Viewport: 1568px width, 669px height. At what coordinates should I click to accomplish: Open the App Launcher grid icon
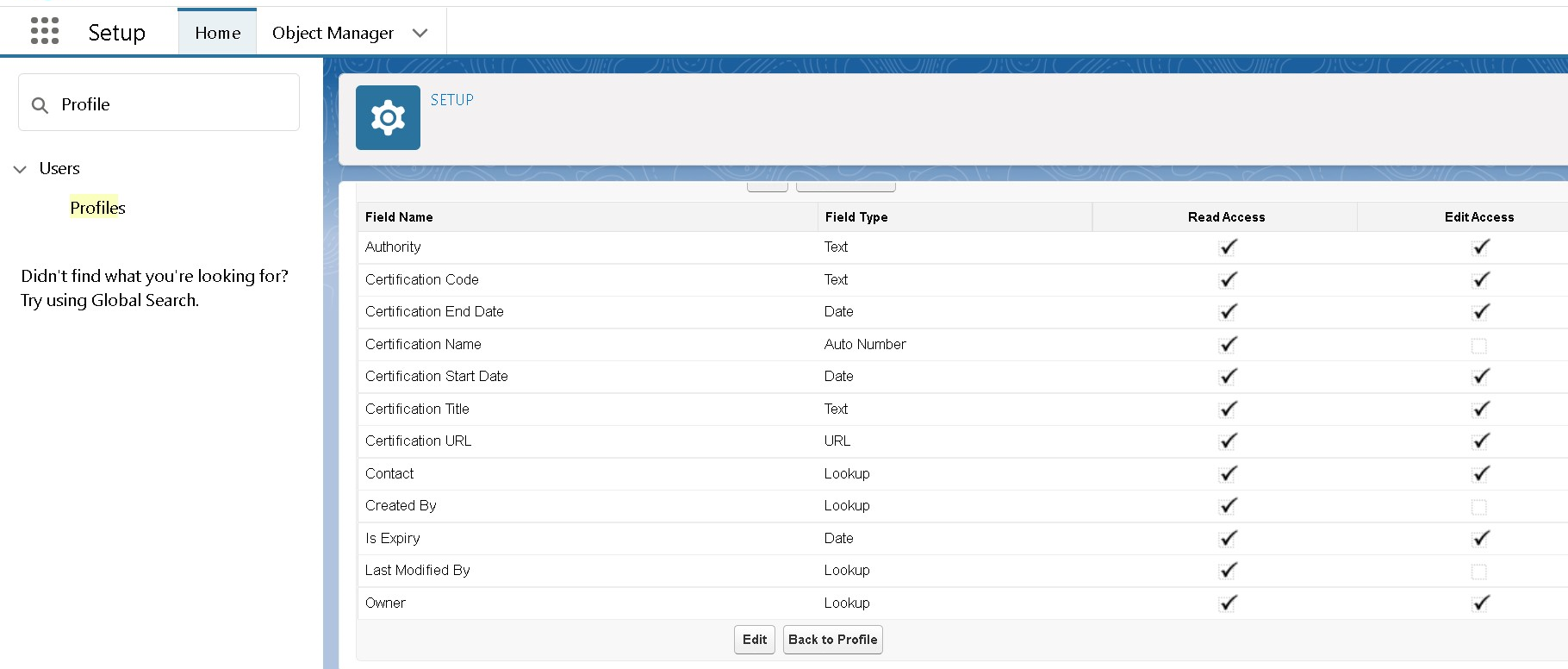click(x=45, y=31)
